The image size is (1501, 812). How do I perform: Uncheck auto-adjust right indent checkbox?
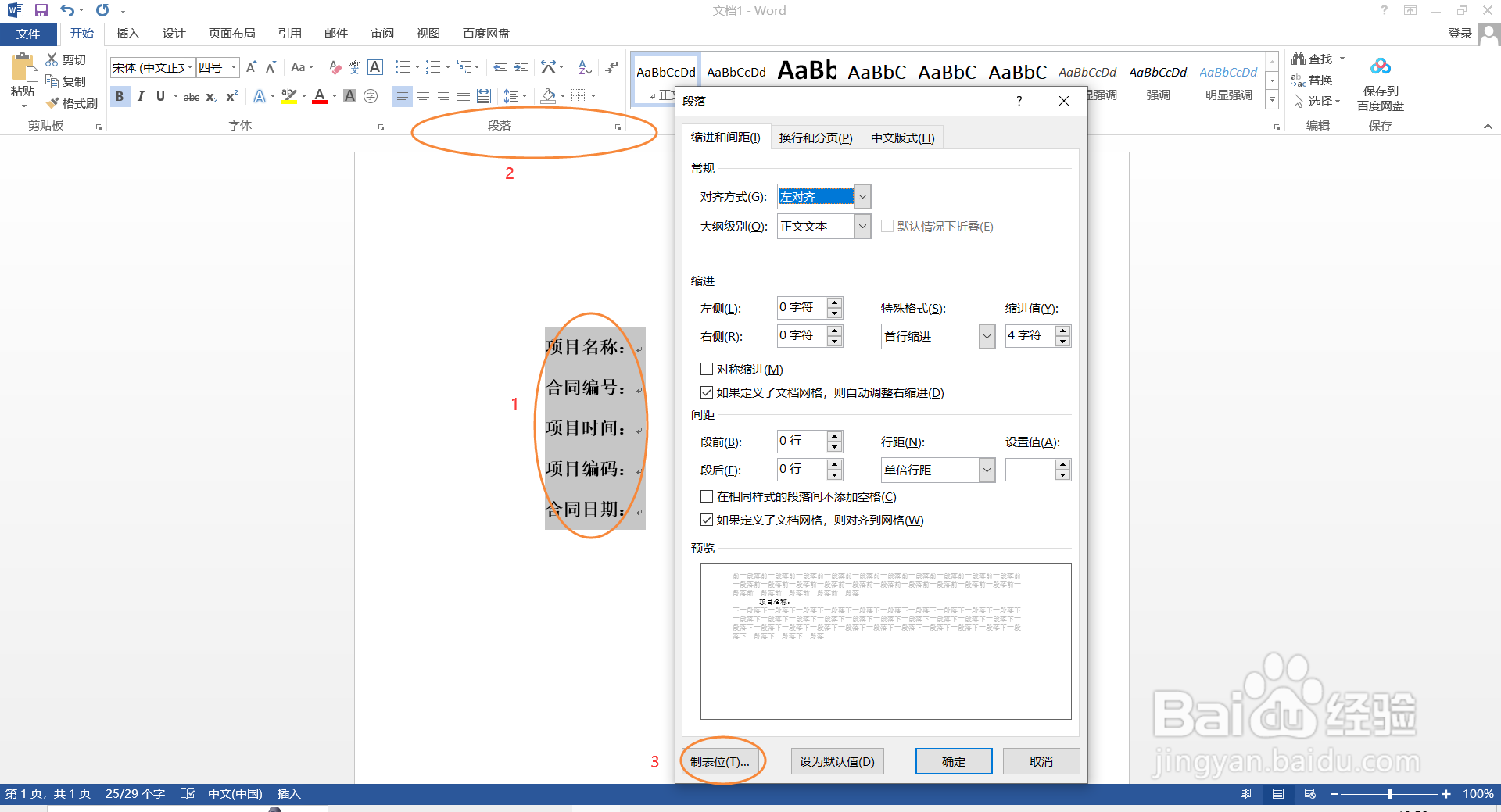707,392
